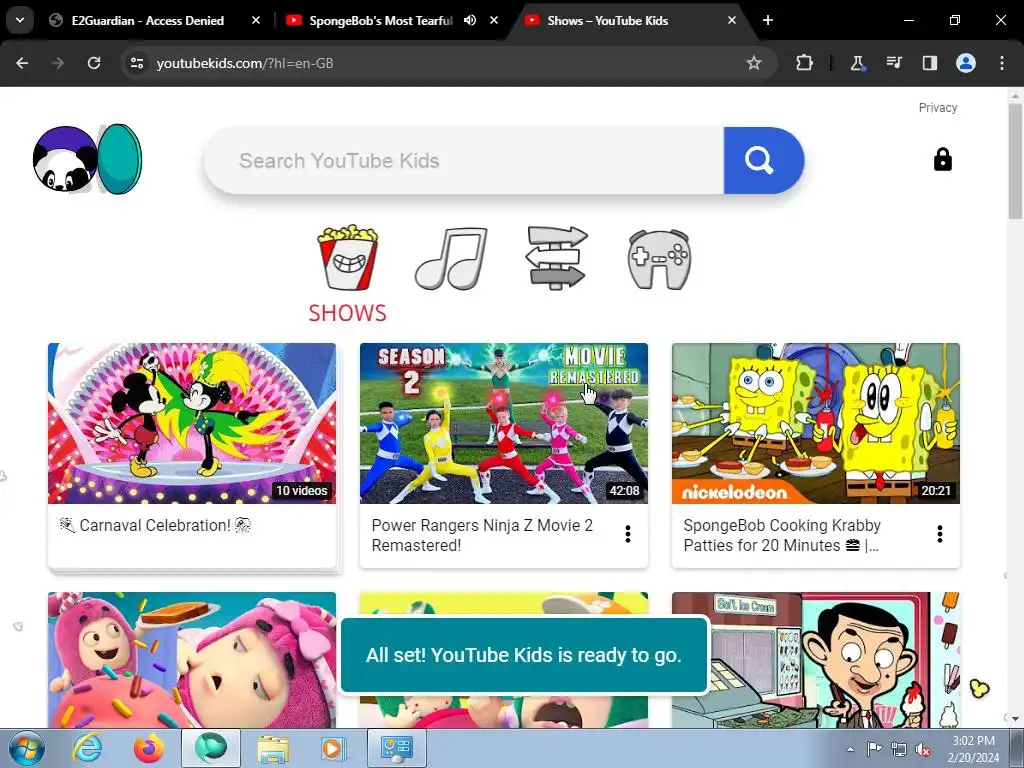Launch Firefox from the taskbar
This screenshot has height=768, width=1024.
pyautogui.click(x=149, y=748)
